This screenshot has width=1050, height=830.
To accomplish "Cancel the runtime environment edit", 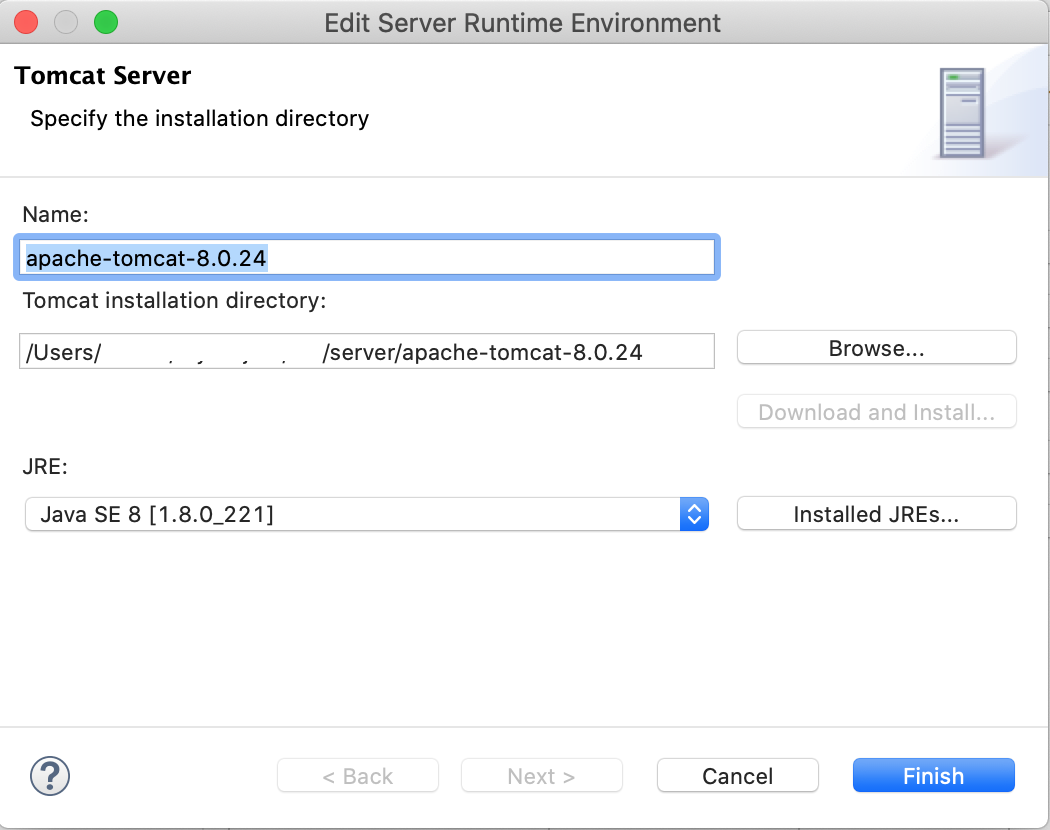I will (x=737, y=775).
